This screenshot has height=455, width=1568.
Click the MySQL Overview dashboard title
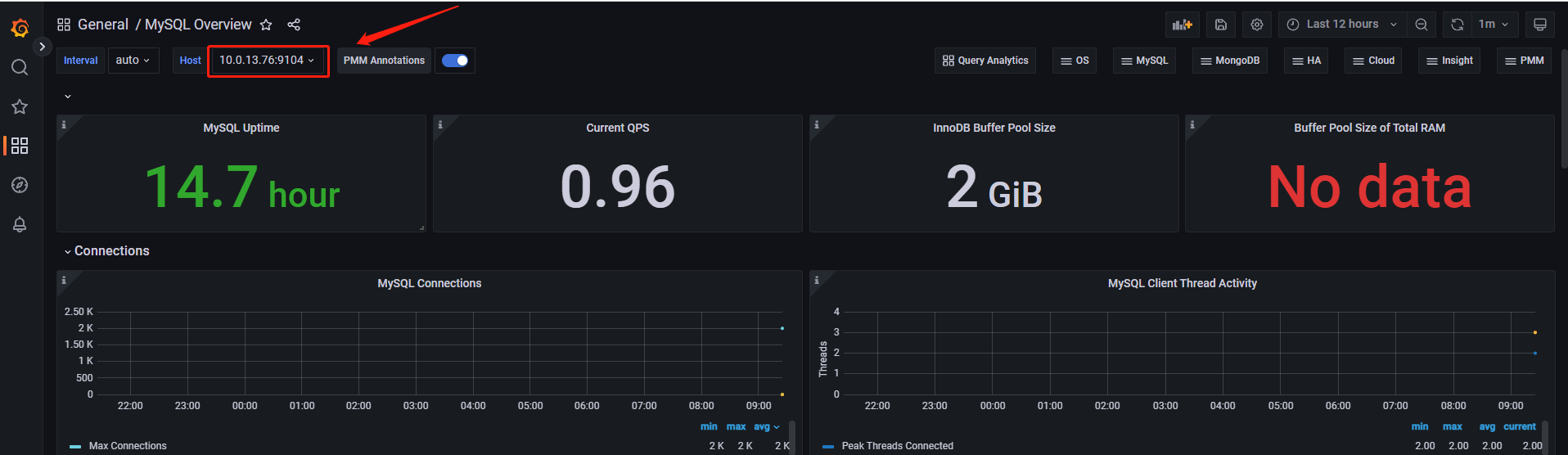click(x=198, y=25)
